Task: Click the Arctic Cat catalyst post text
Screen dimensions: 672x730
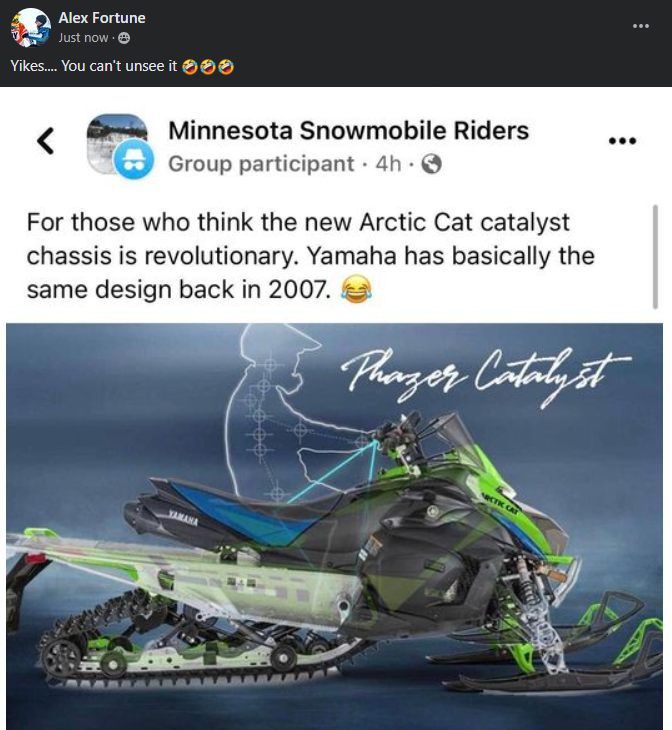Action: 311,256
